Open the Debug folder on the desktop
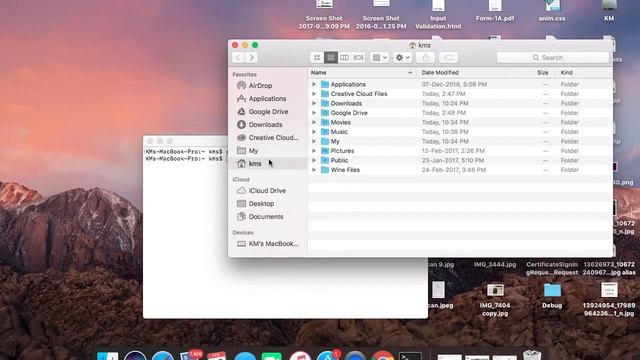640x360 pixels. tap(552, 295)
